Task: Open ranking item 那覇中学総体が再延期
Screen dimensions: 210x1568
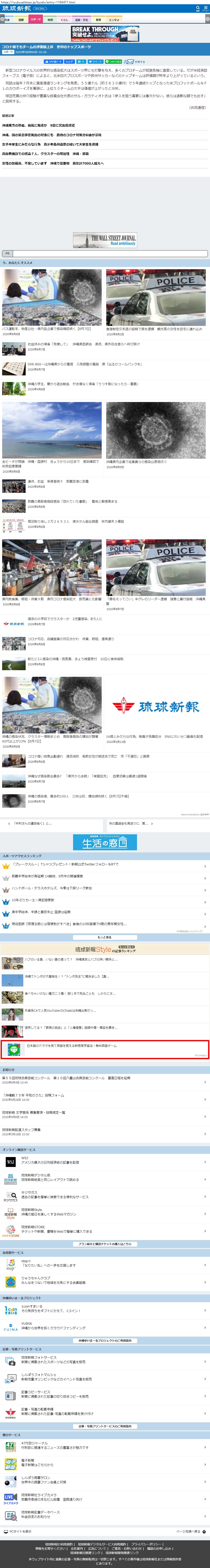Action: click(47, 877)
